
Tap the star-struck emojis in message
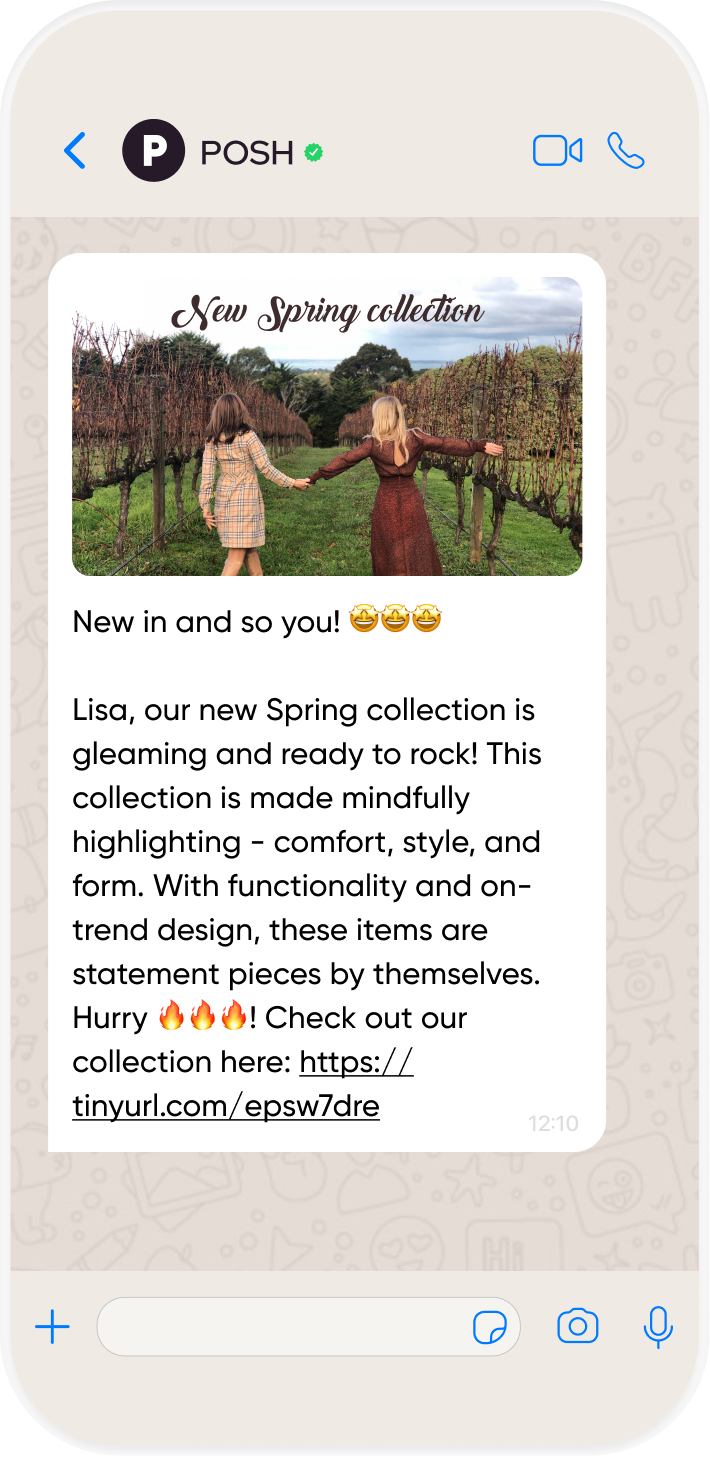396,621
